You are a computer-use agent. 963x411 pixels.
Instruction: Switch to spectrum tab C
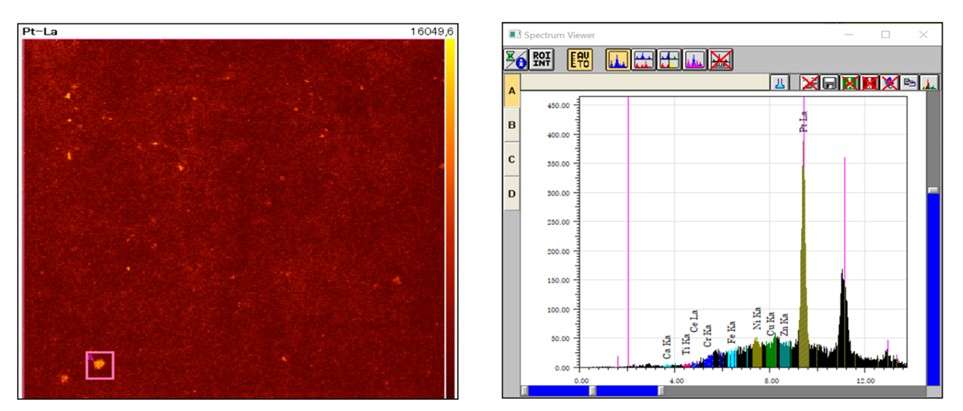point(512,159)
